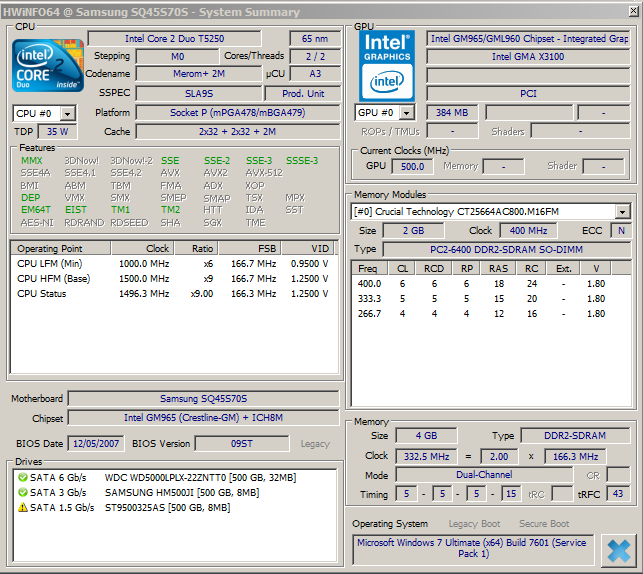The image size is (643, 574).
Task: Click the SLA9S SSPEC field
Action: click(199, 93)
